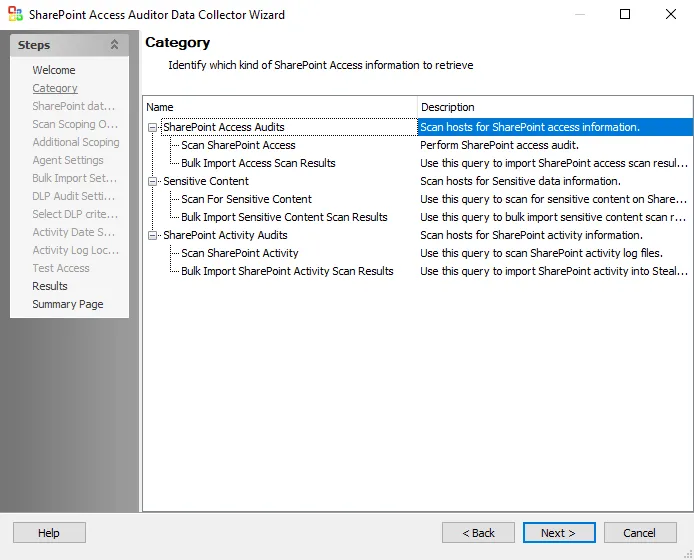
Task: Open the Summary Page step
Action: tap(68, 305)
